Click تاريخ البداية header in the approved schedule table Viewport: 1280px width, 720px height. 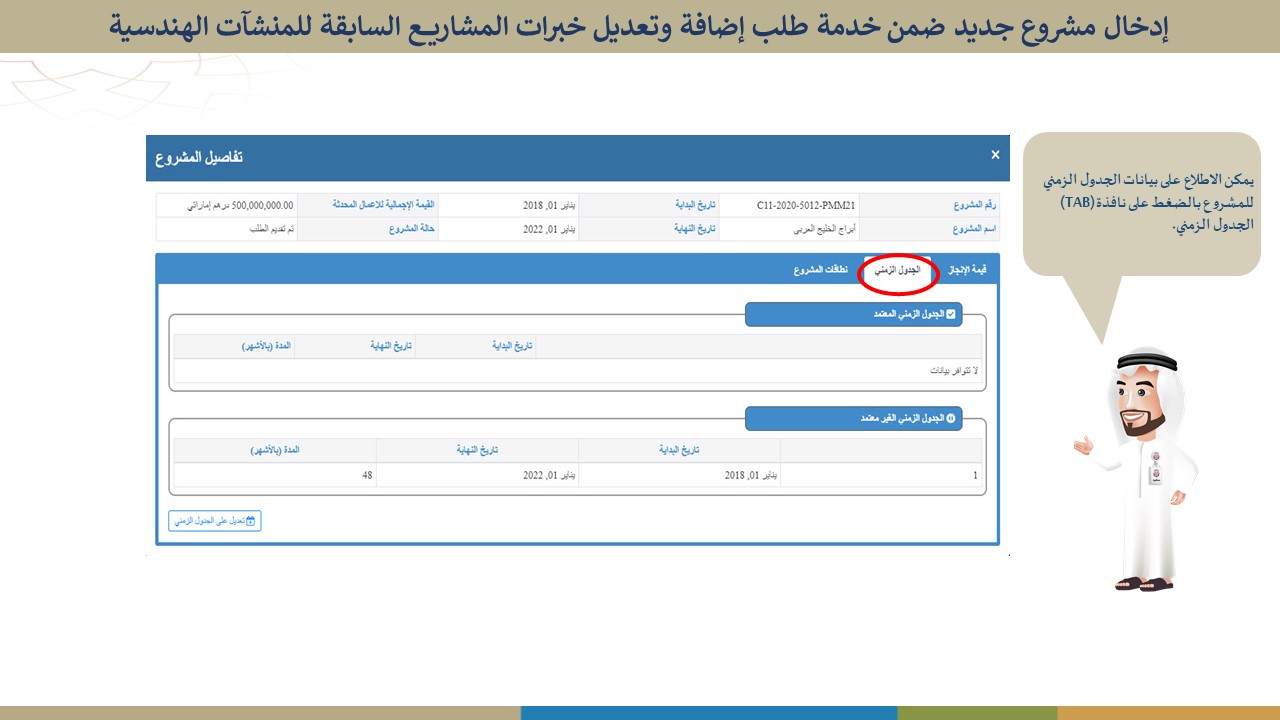(x=511, y=346)
